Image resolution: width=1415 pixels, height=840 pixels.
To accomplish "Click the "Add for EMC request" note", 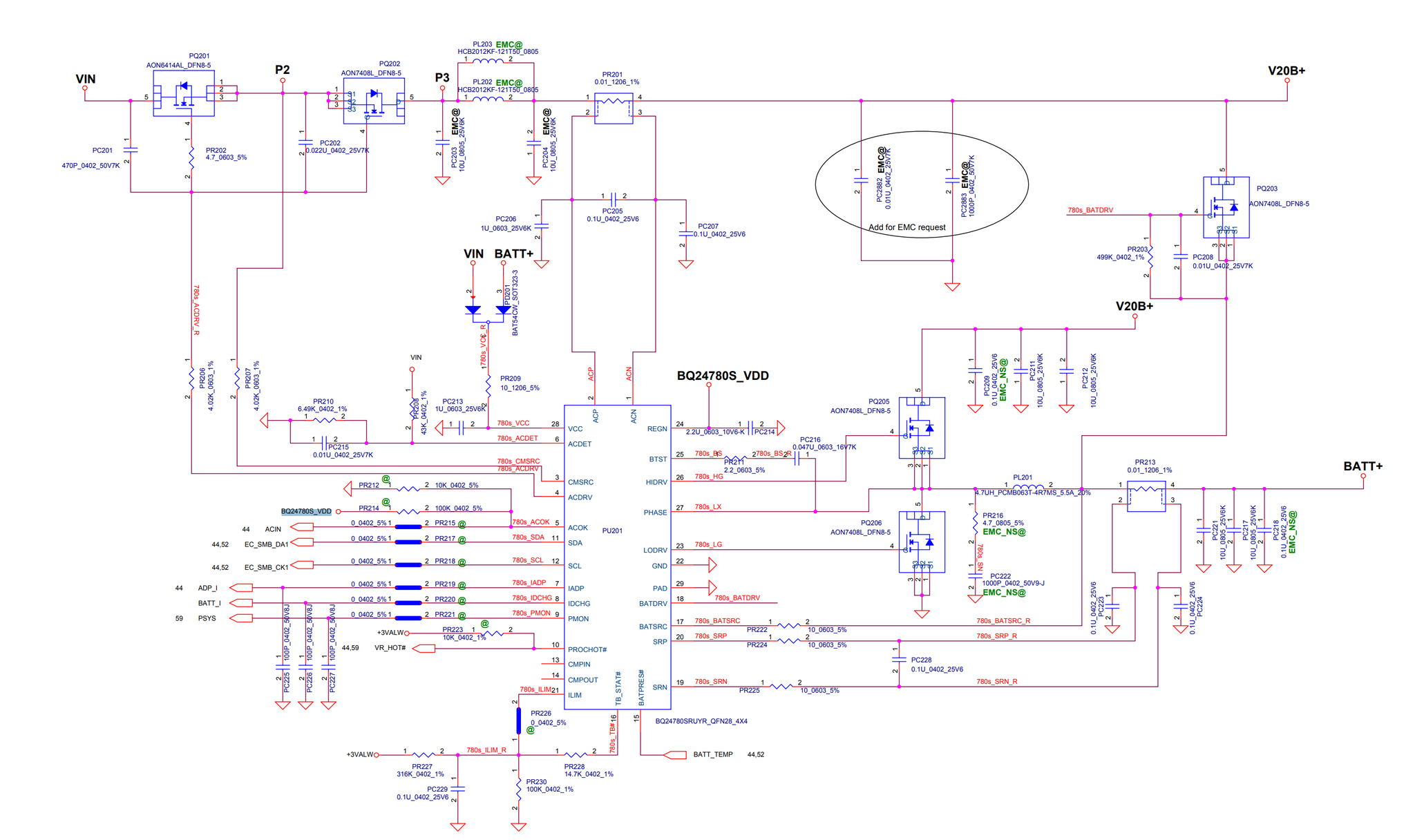I will pos(906,227).
